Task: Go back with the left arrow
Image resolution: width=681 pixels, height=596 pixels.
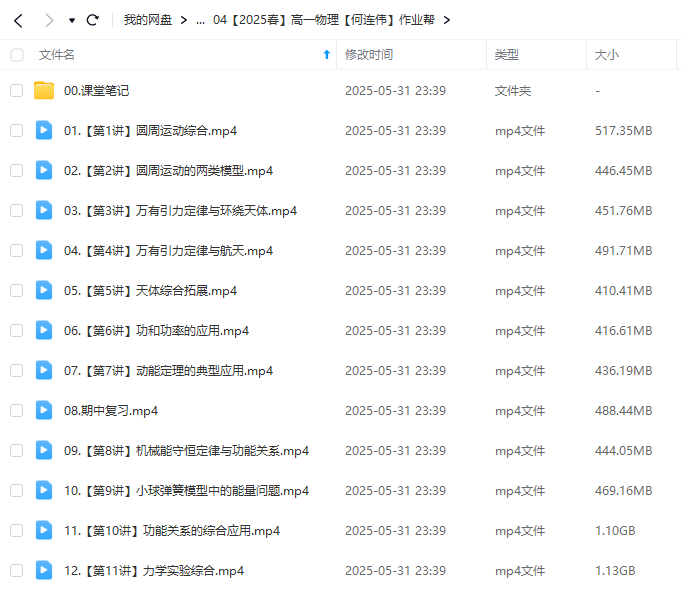Action: [18, 20]
